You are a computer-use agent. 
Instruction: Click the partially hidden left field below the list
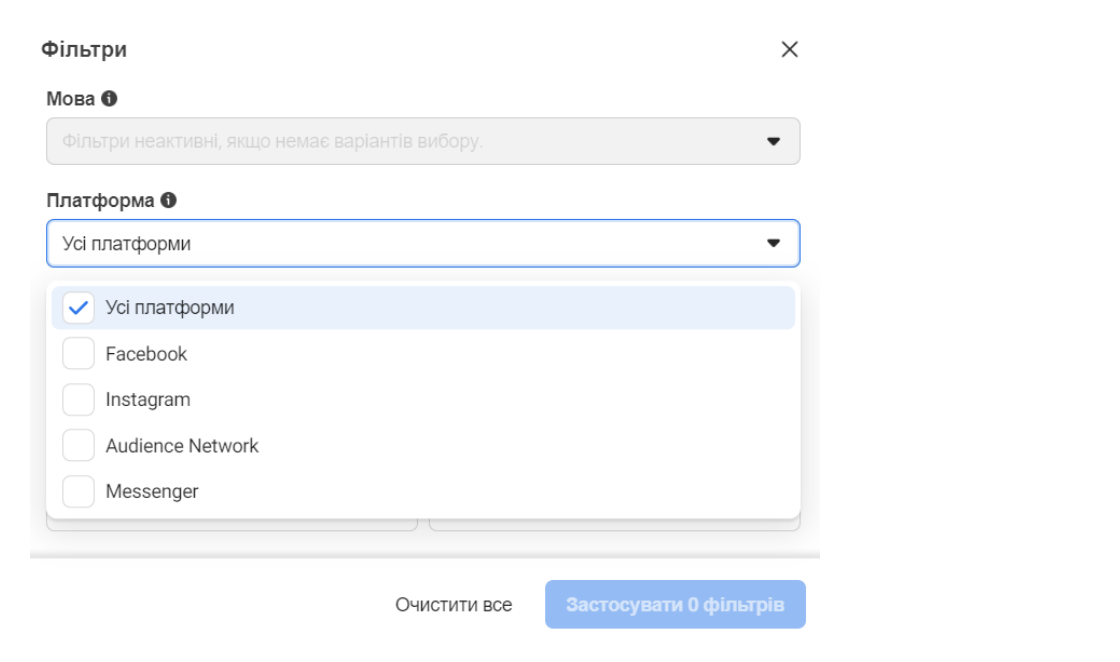point(232,525)
